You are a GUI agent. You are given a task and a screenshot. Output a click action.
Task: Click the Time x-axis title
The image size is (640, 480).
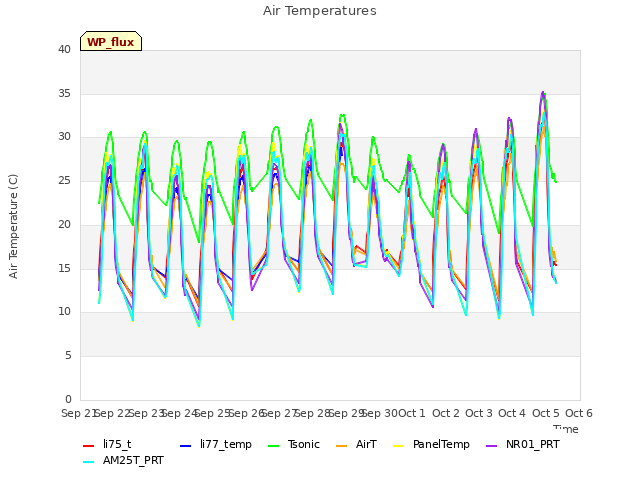[566, 429]
